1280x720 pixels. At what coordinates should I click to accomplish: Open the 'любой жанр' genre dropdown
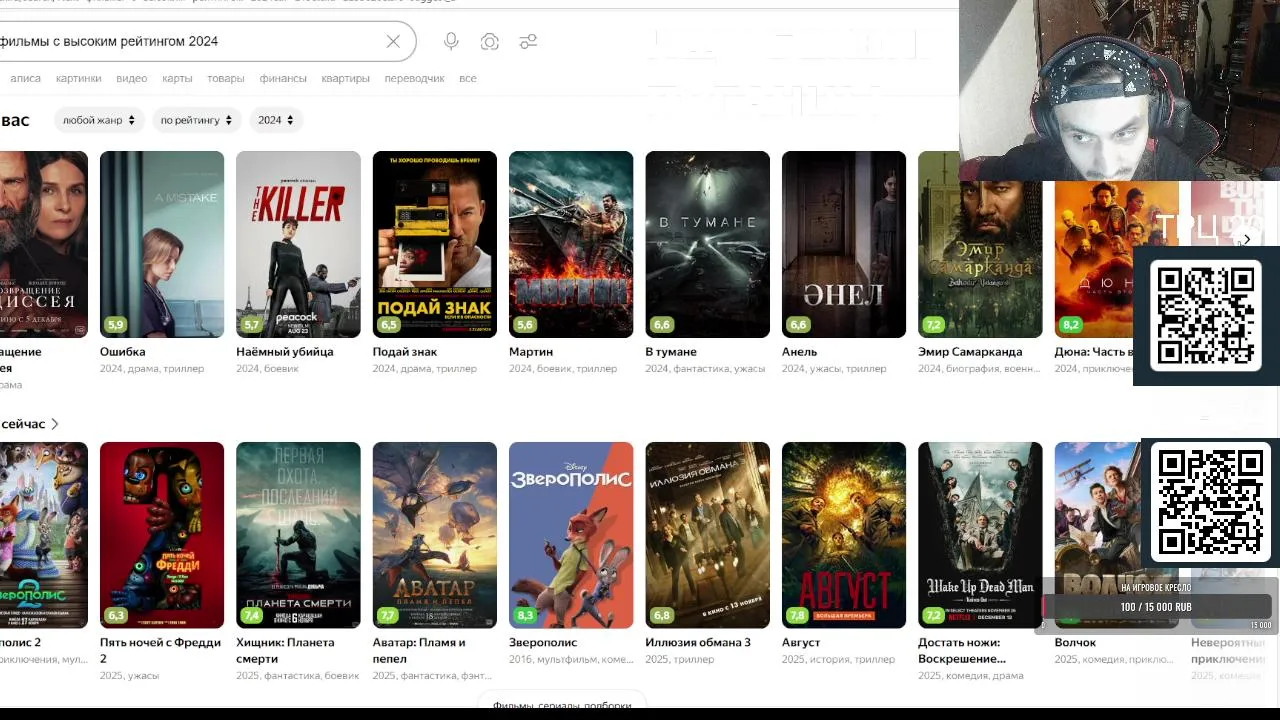(x=98, y=120)
